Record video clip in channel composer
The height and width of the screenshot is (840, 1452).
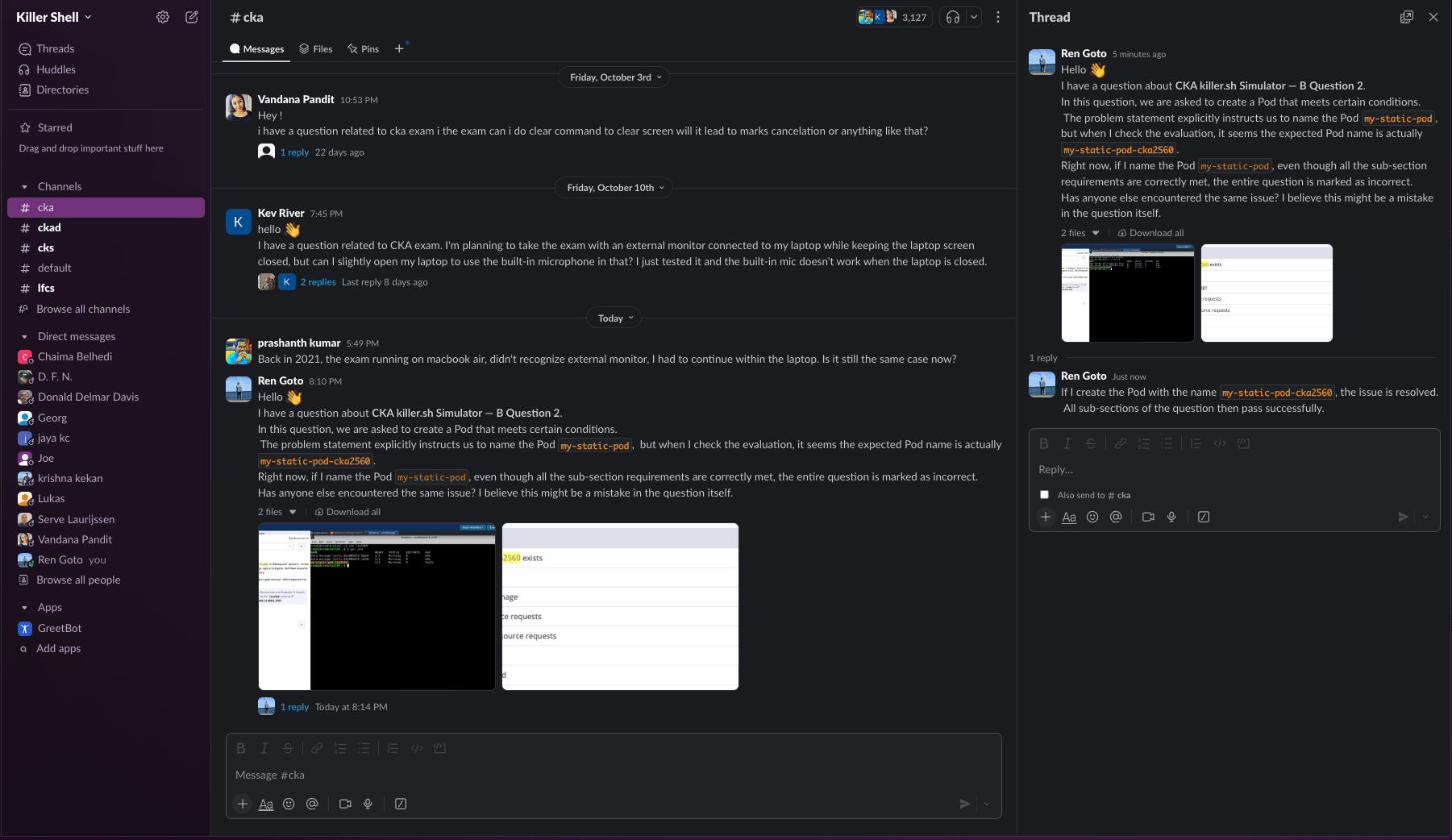[345, 804]
